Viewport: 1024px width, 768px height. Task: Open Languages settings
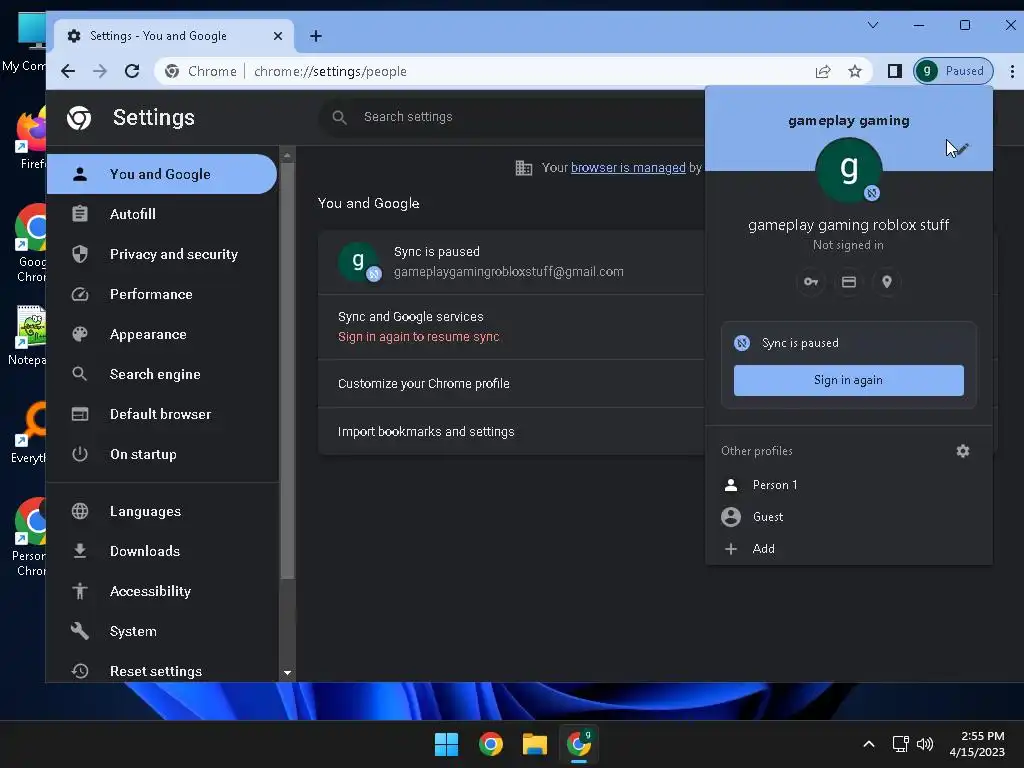(x=161, y=511)
